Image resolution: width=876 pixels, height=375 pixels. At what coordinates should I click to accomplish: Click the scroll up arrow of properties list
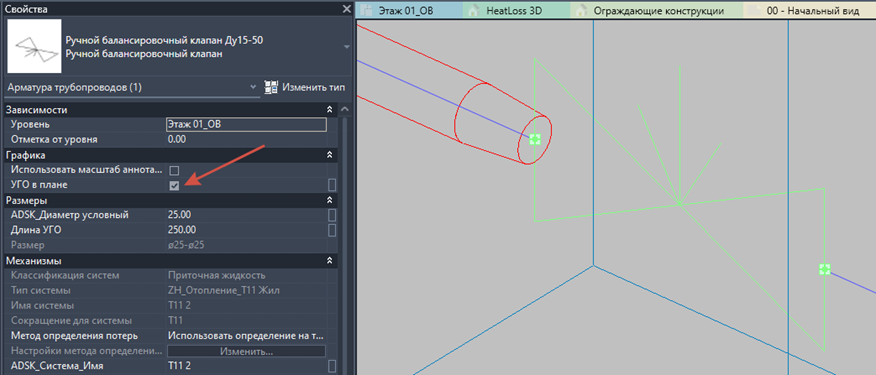[345, 110]
